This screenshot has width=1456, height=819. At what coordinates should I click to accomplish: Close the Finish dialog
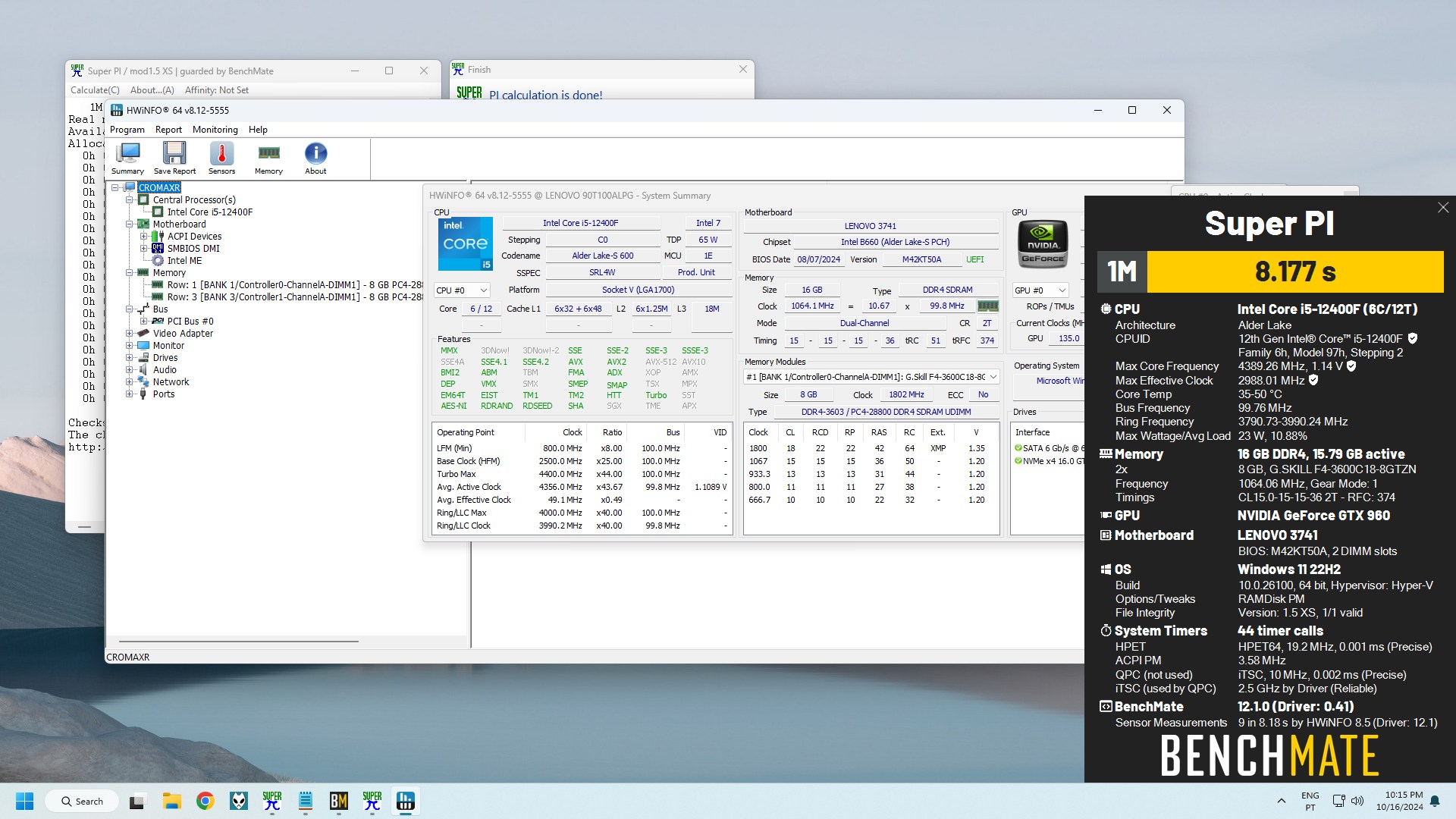coord(742,69)
